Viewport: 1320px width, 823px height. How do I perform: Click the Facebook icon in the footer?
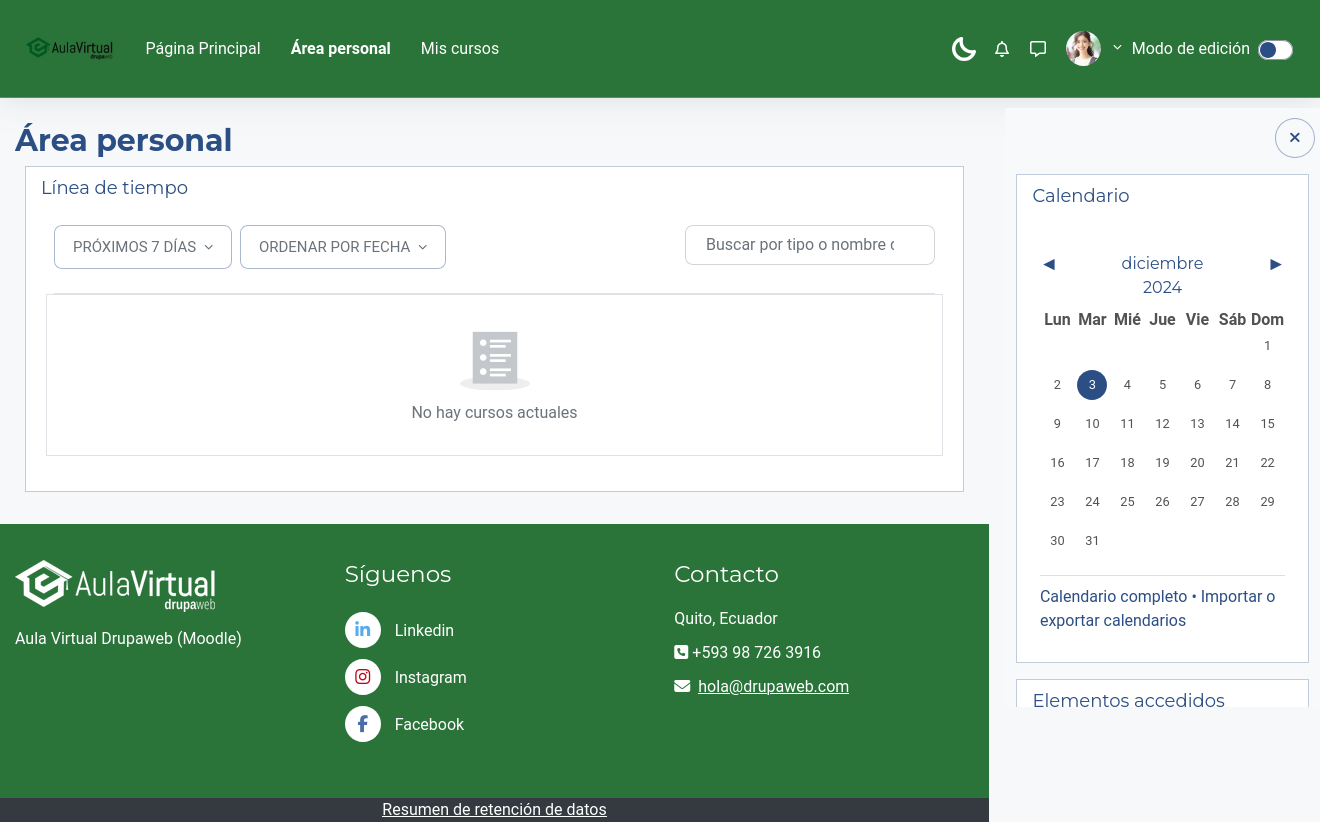[x=363, y=724]
